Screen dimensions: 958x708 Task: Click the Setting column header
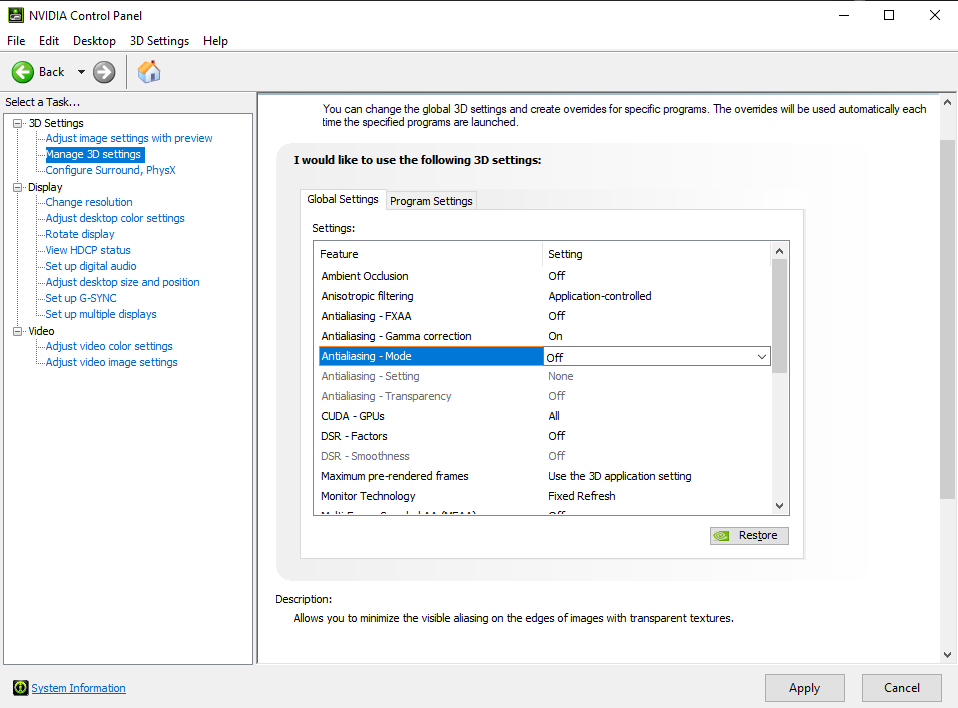coord(657,254)
